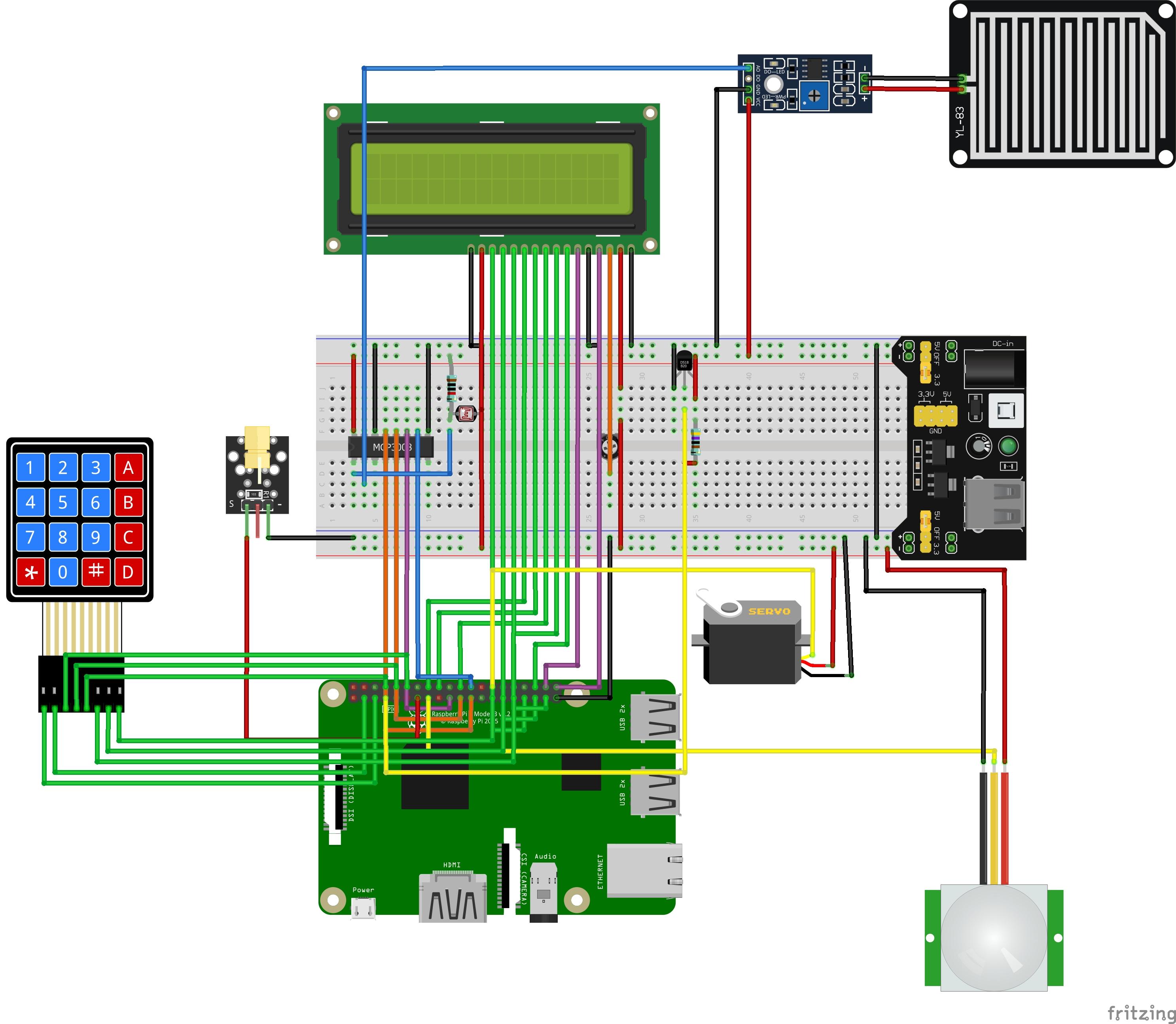Select the blue wire along the top
Screen dimensions: 1176x1024
555,68
